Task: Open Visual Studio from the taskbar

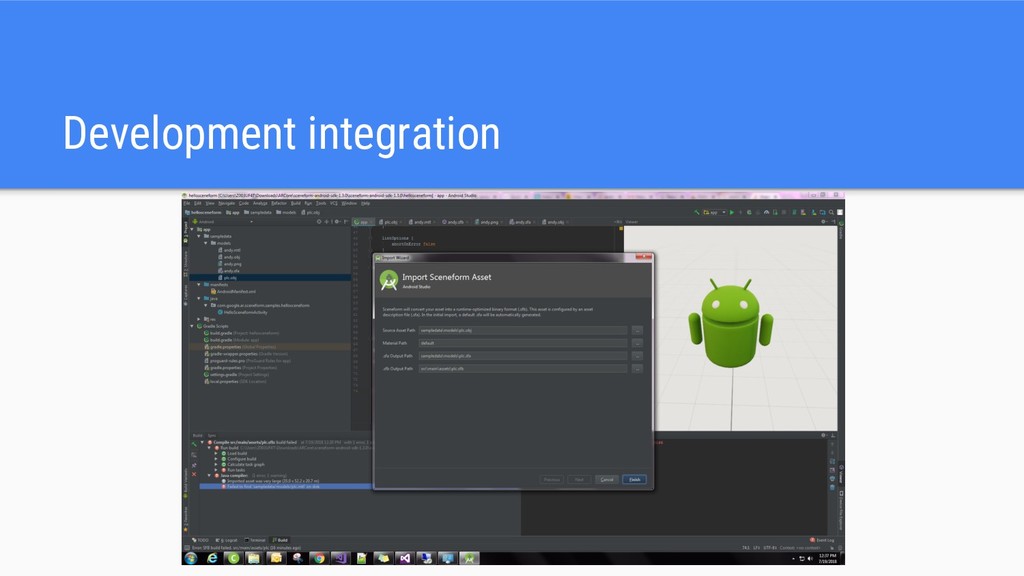Action: point(404,558)
